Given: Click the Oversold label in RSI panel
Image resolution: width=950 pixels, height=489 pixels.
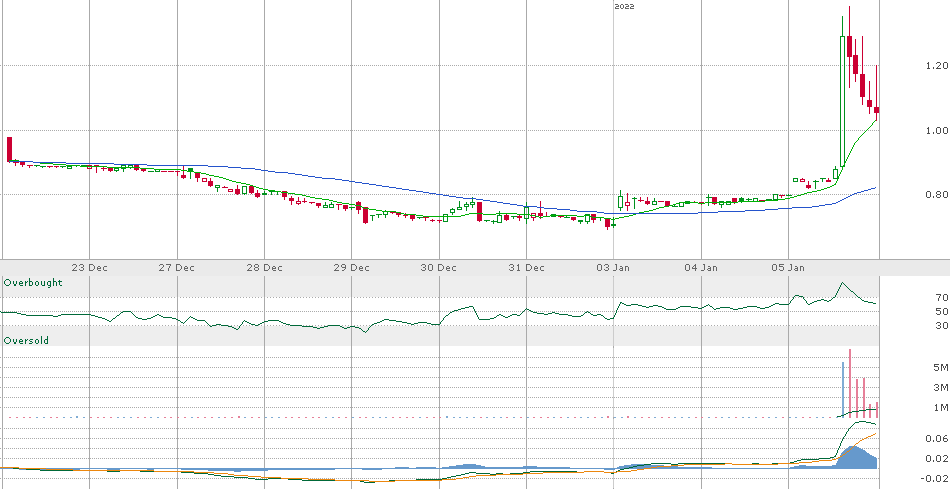Looking at the screenshot, I should point(26,341).
